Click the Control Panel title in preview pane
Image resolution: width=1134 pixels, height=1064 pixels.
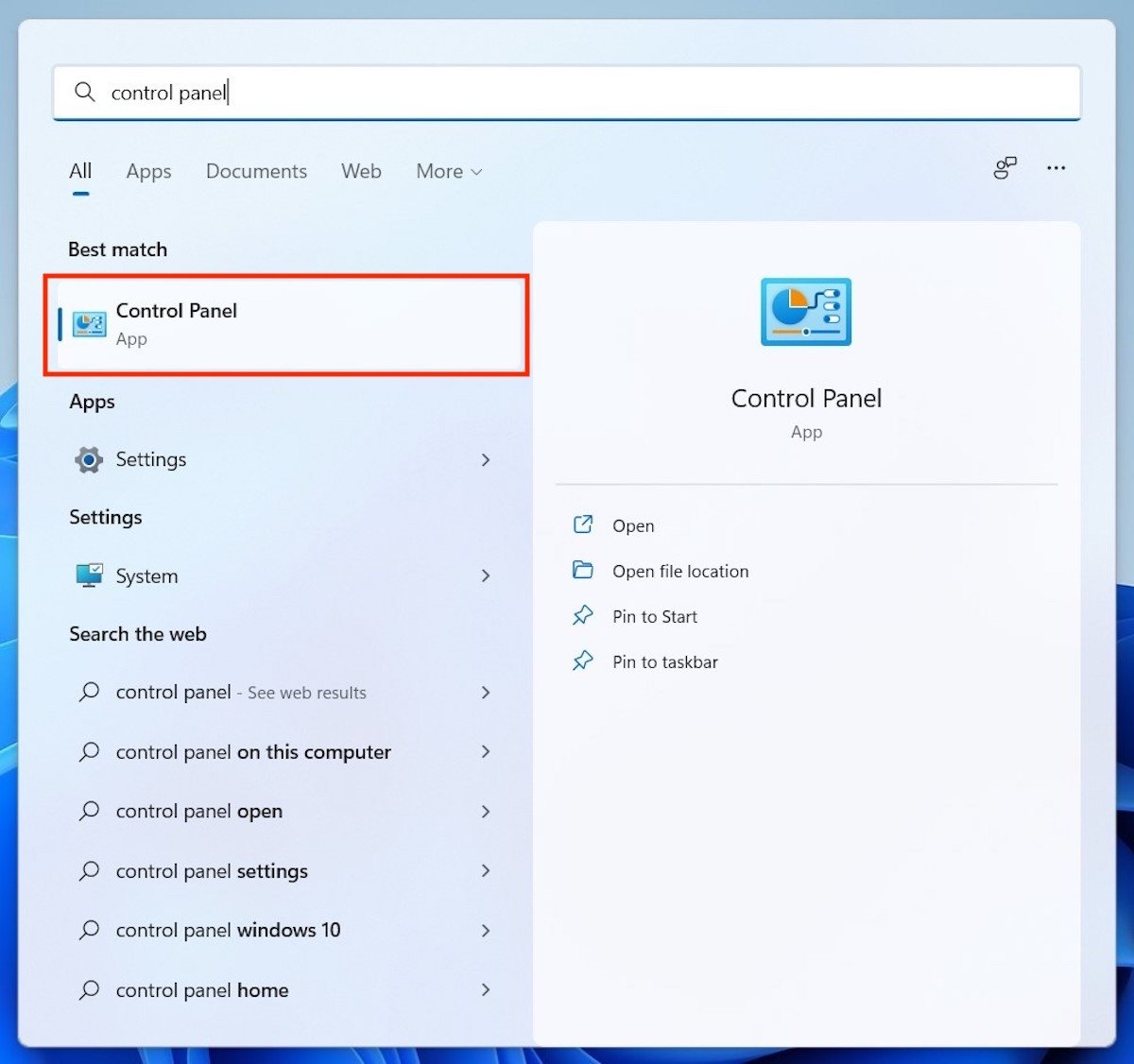pos(806,398)
